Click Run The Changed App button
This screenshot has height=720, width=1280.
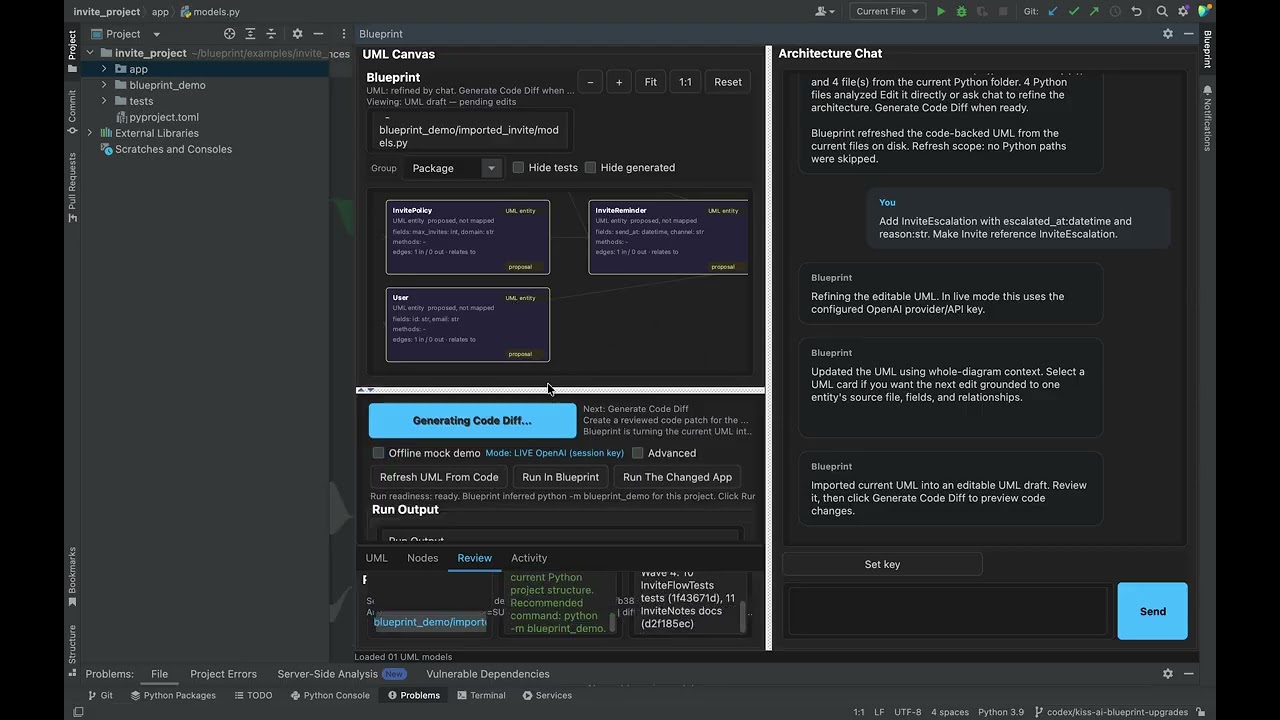click(678, 477)
